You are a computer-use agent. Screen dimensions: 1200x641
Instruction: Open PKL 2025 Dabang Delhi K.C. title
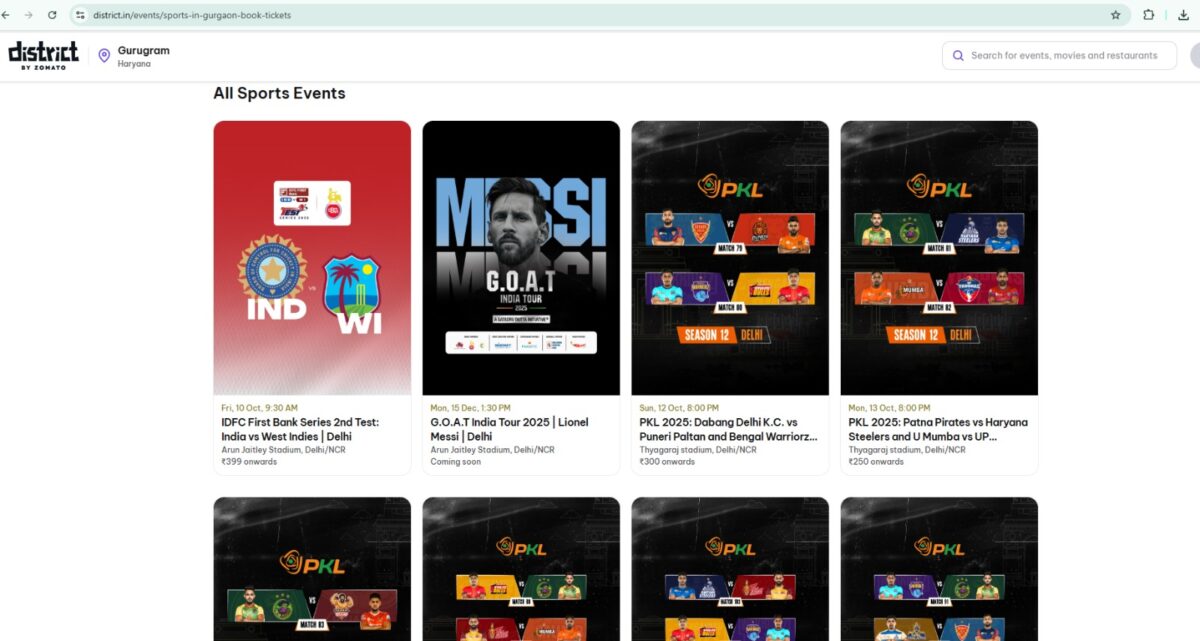coord(728,429)
